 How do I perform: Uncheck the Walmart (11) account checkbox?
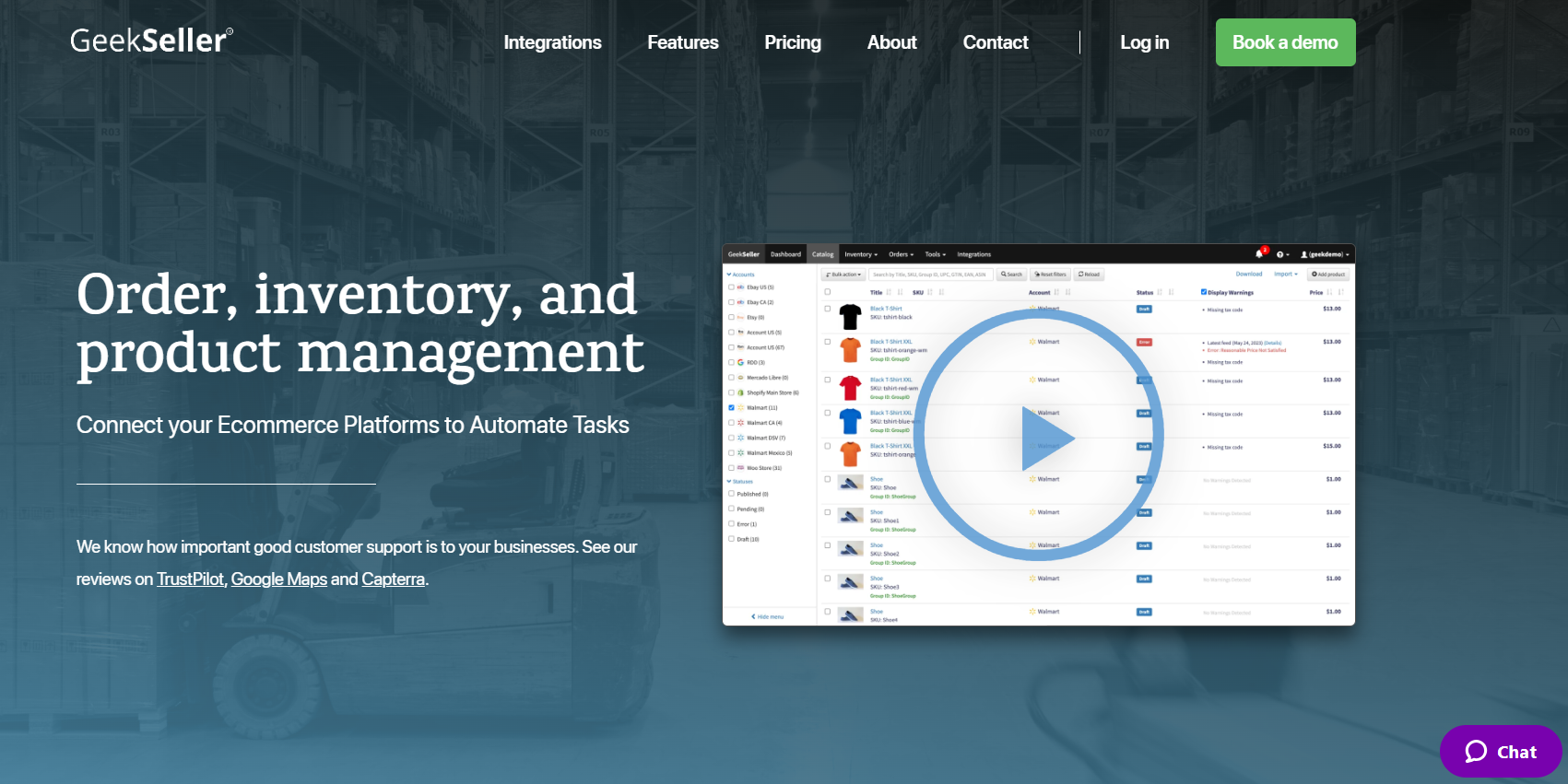[732, 407]
